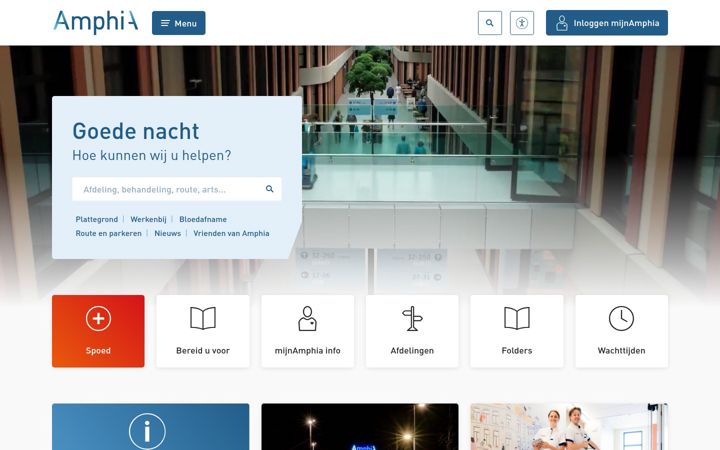Open the Menu button
720x450 pixels.
click(x=179, y=23)
